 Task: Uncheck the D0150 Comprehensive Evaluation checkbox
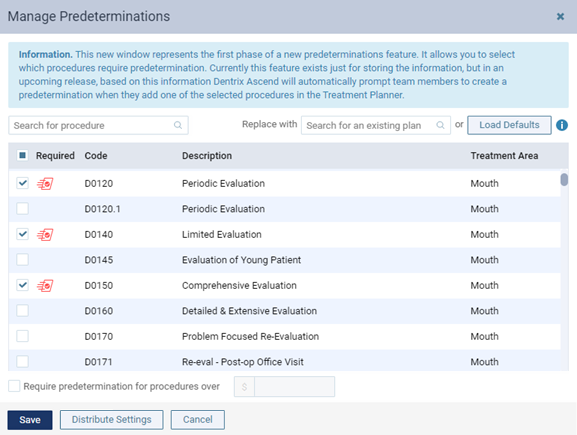point(22,285)
